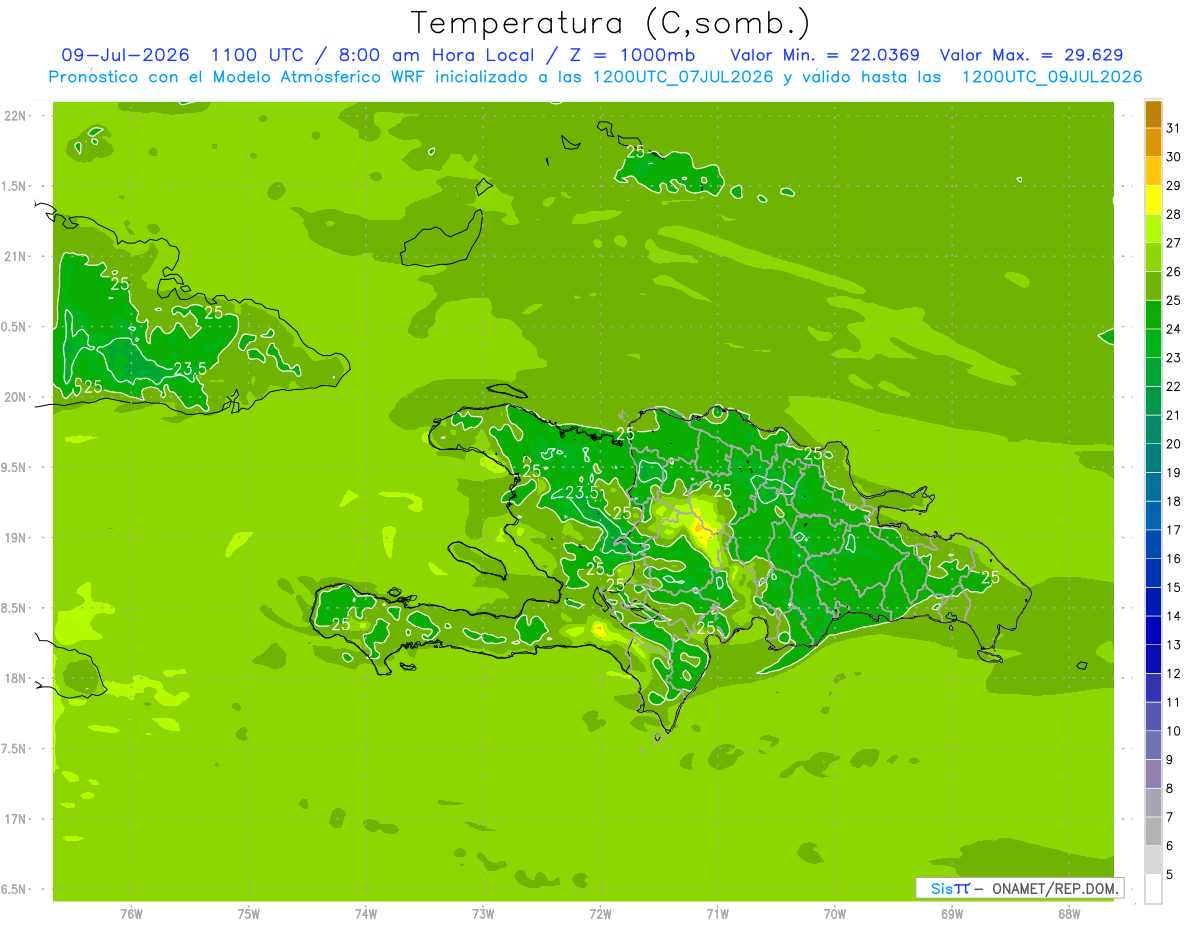Click the legend value '27'
The image size is (1200, 927).
click(x=1174, y=243)
